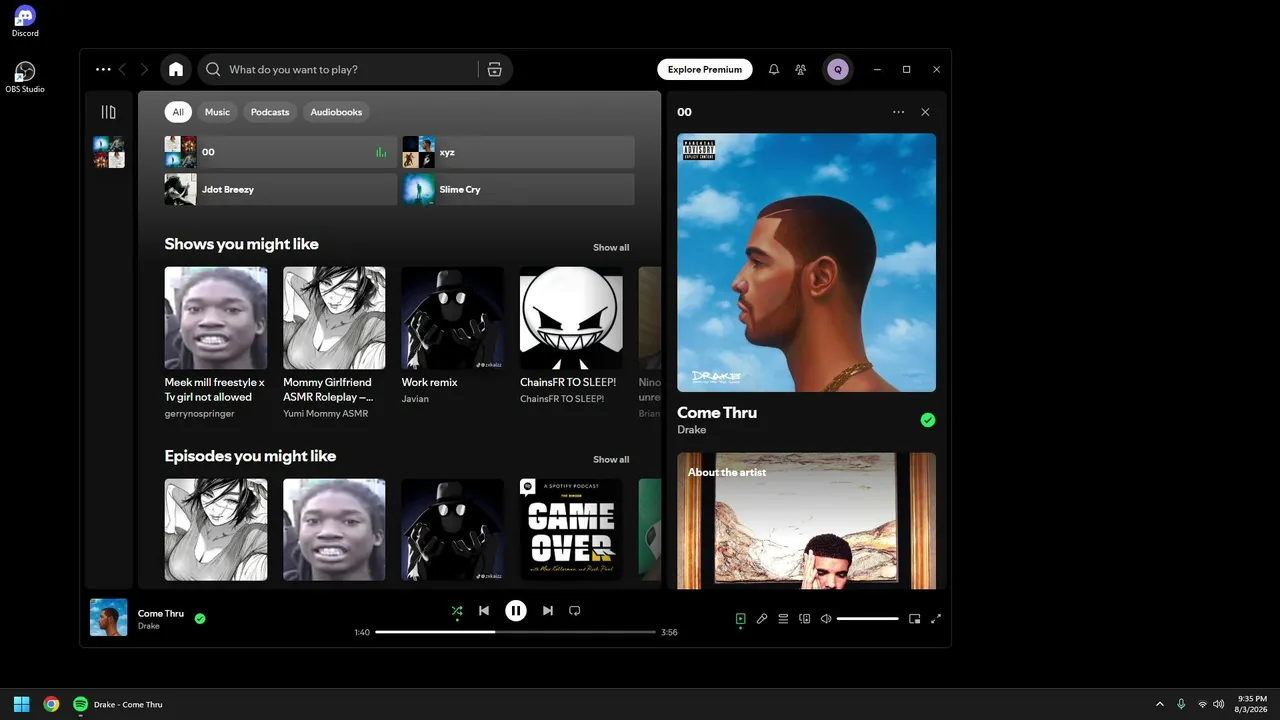
Task: Click the search magnifier icon
Action: pyautogui.click(x=213, y=69)
